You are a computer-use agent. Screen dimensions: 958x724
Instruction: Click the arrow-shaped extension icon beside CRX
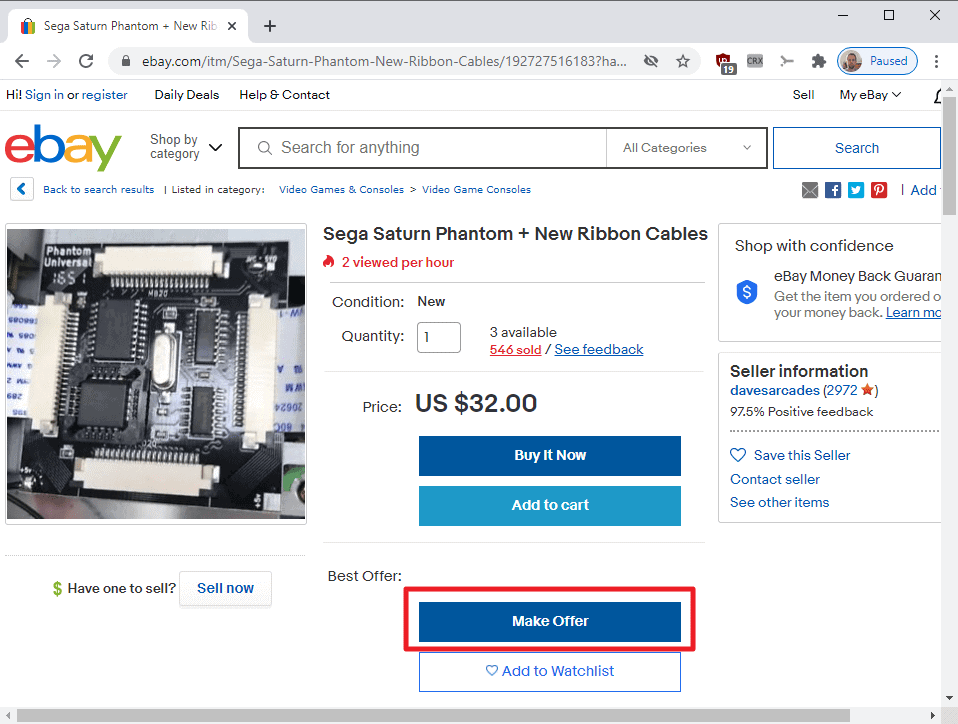[787, 60]
